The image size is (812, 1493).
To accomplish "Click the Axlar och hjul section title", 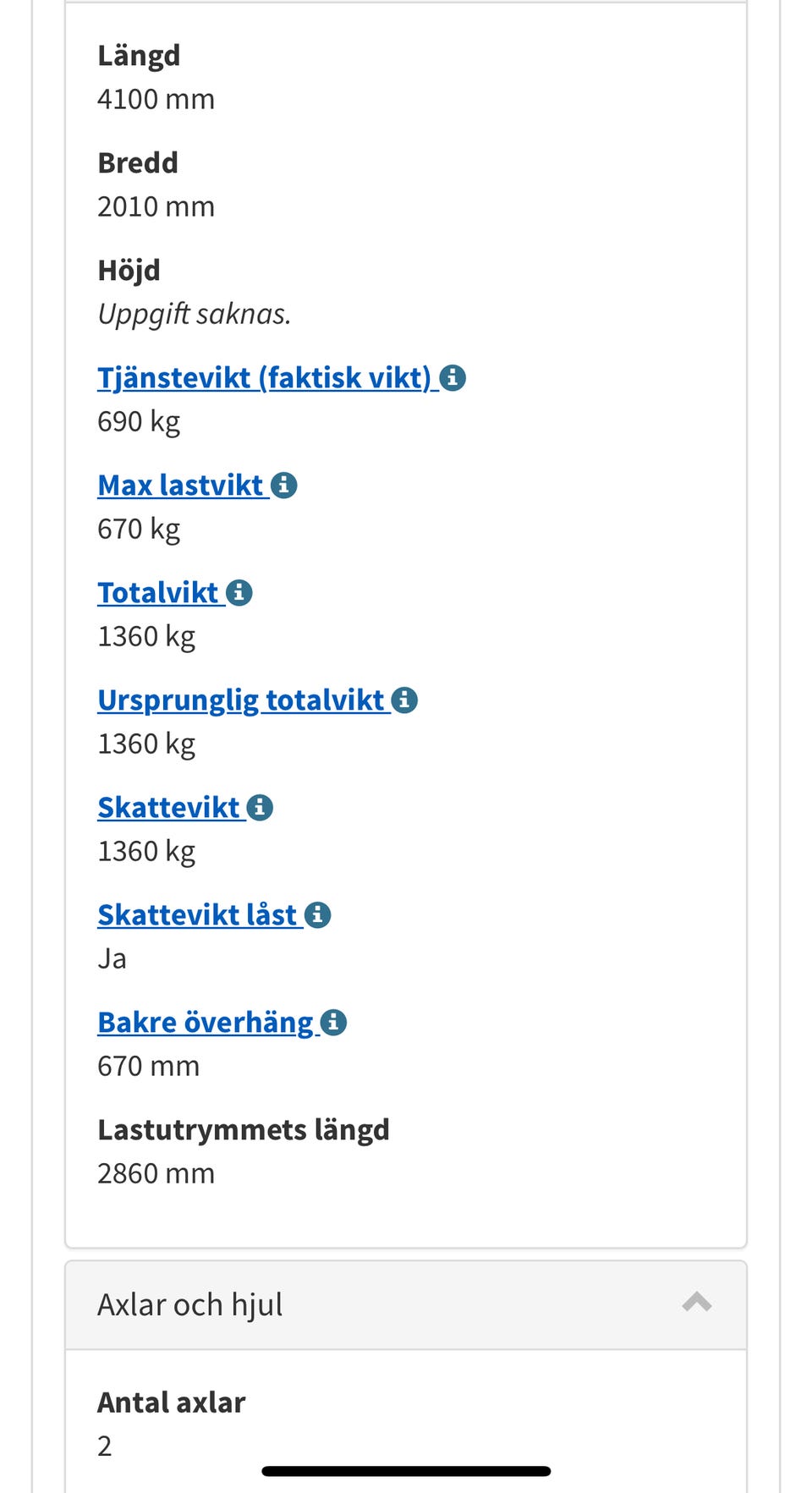I will [189, 1304].
